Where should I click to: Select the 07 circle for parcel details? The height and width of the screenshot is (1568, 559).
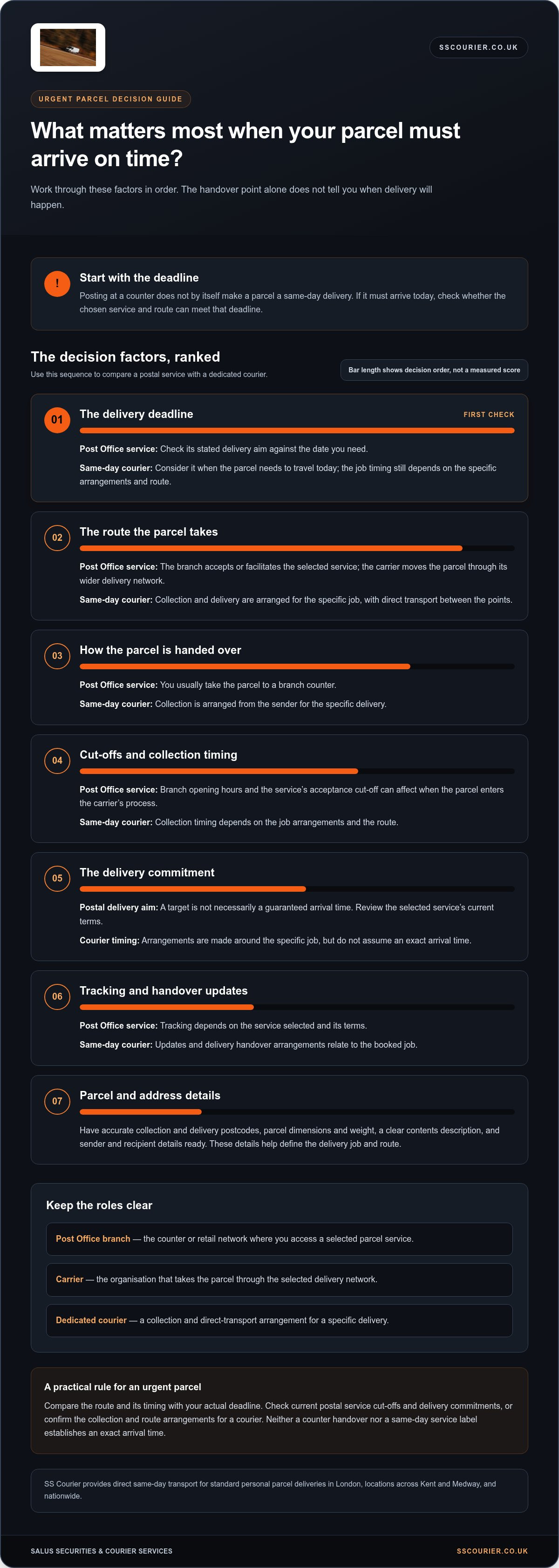57,1102
